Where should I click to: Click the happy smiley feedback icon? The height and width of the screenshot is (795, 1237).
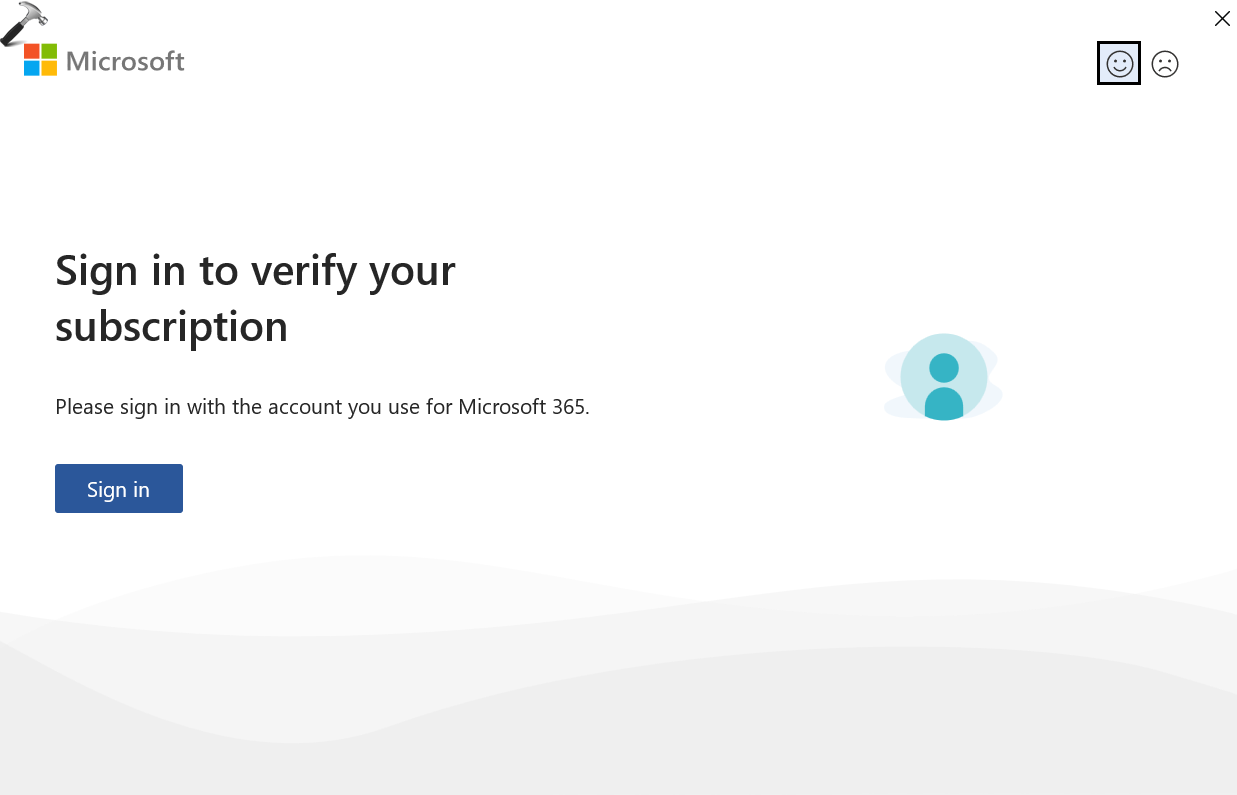(1119, 64)
